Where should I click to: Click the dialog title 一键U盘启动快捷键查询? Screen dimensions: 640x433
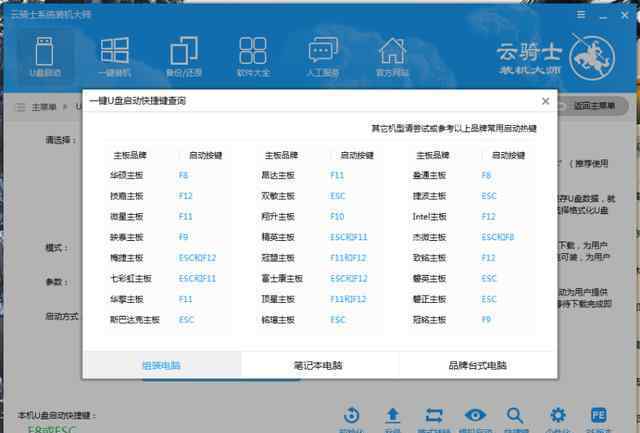coord(138,101)
